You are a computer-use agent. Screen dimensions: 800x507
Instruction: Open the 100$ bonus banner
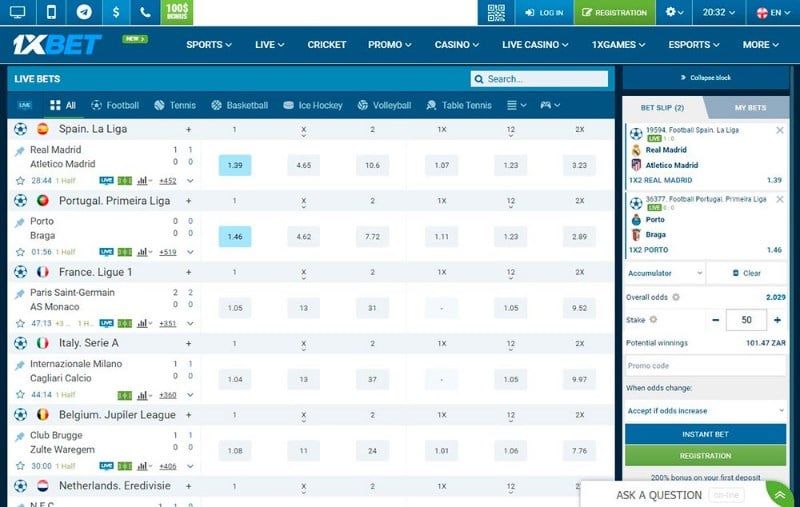coord(177,12)
